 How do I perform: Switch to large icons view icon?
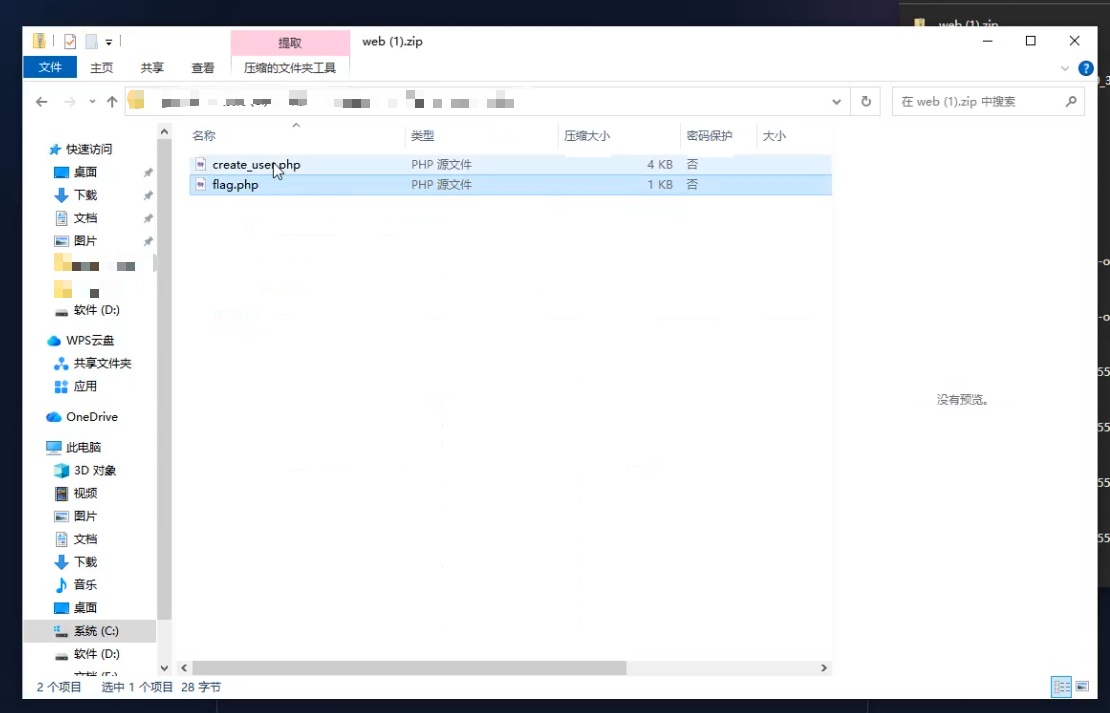(1082, 687)
